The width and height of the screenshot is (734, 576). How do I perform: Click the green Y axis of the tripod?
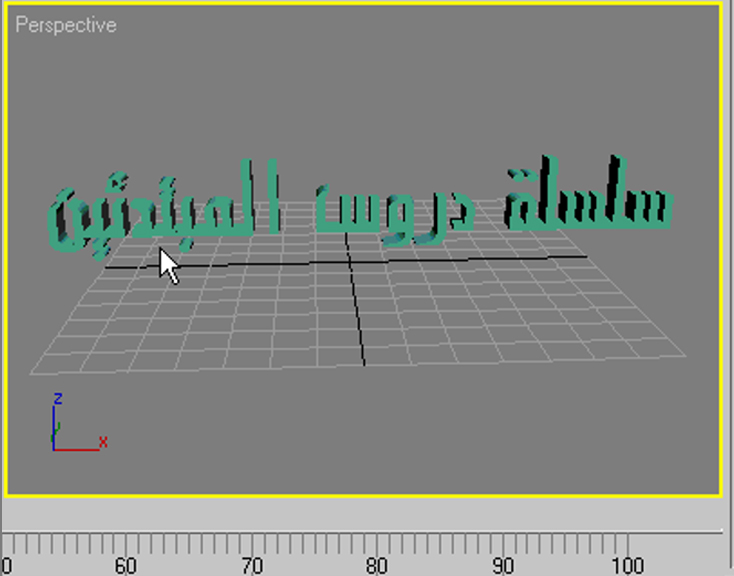[x=56, y=438]
